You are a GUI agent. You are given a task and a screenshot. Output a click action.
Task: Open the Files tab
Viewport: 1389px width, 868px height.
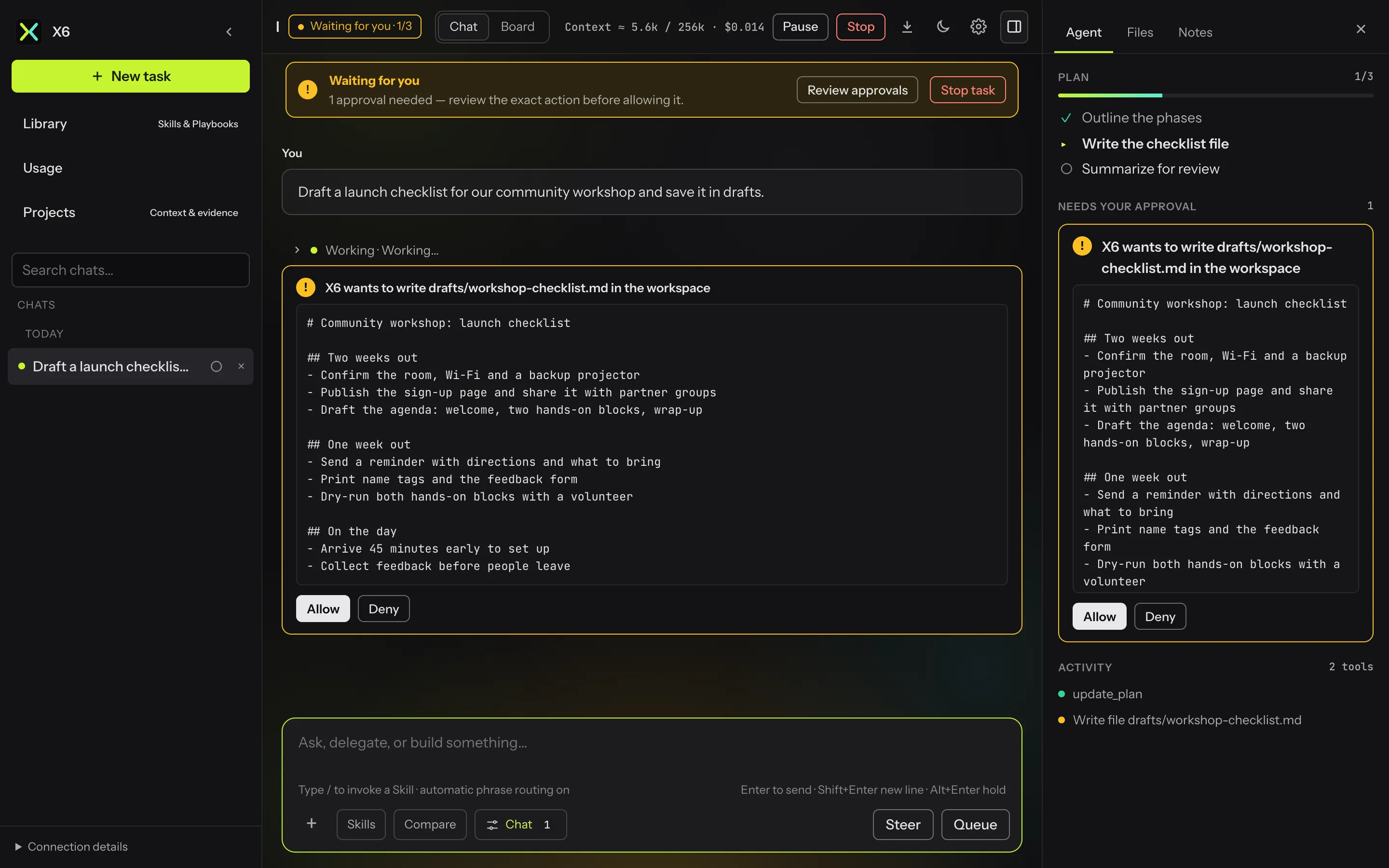[1139, 33]
